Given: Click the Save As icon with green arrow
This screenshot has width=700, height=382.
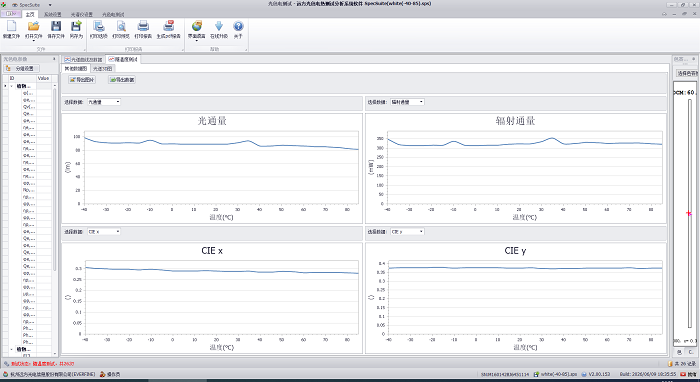Looking at the screenshot, I should [76, 29].
